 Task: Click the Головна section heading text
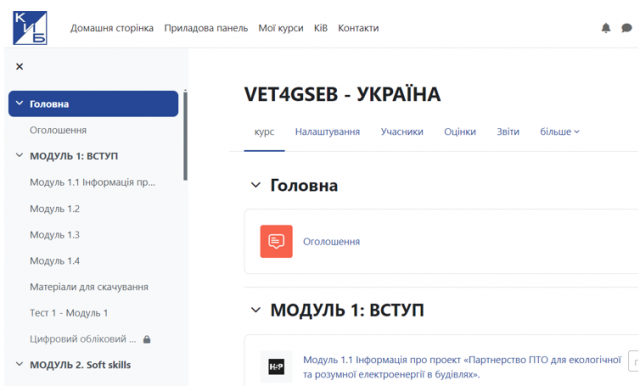pyautogui.click(x=304, y=185)
